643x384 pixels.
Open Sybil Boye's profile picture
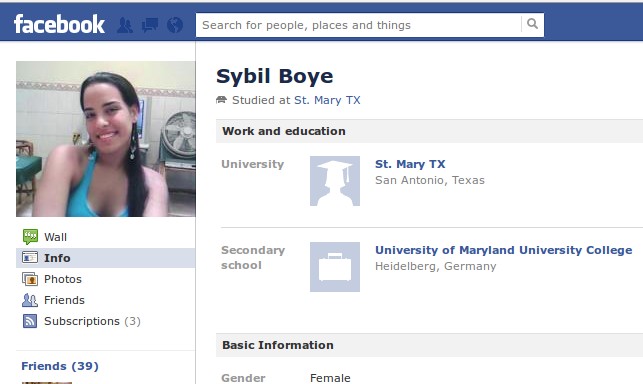tap(106, 139)
